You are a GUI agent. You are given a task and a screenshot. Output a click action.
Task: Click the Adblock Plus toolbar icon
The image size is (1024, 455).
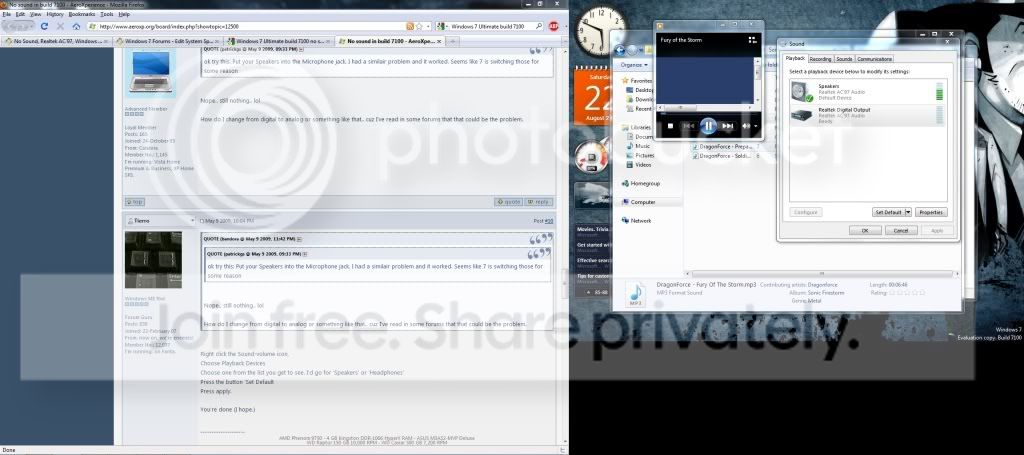point(553,26)
